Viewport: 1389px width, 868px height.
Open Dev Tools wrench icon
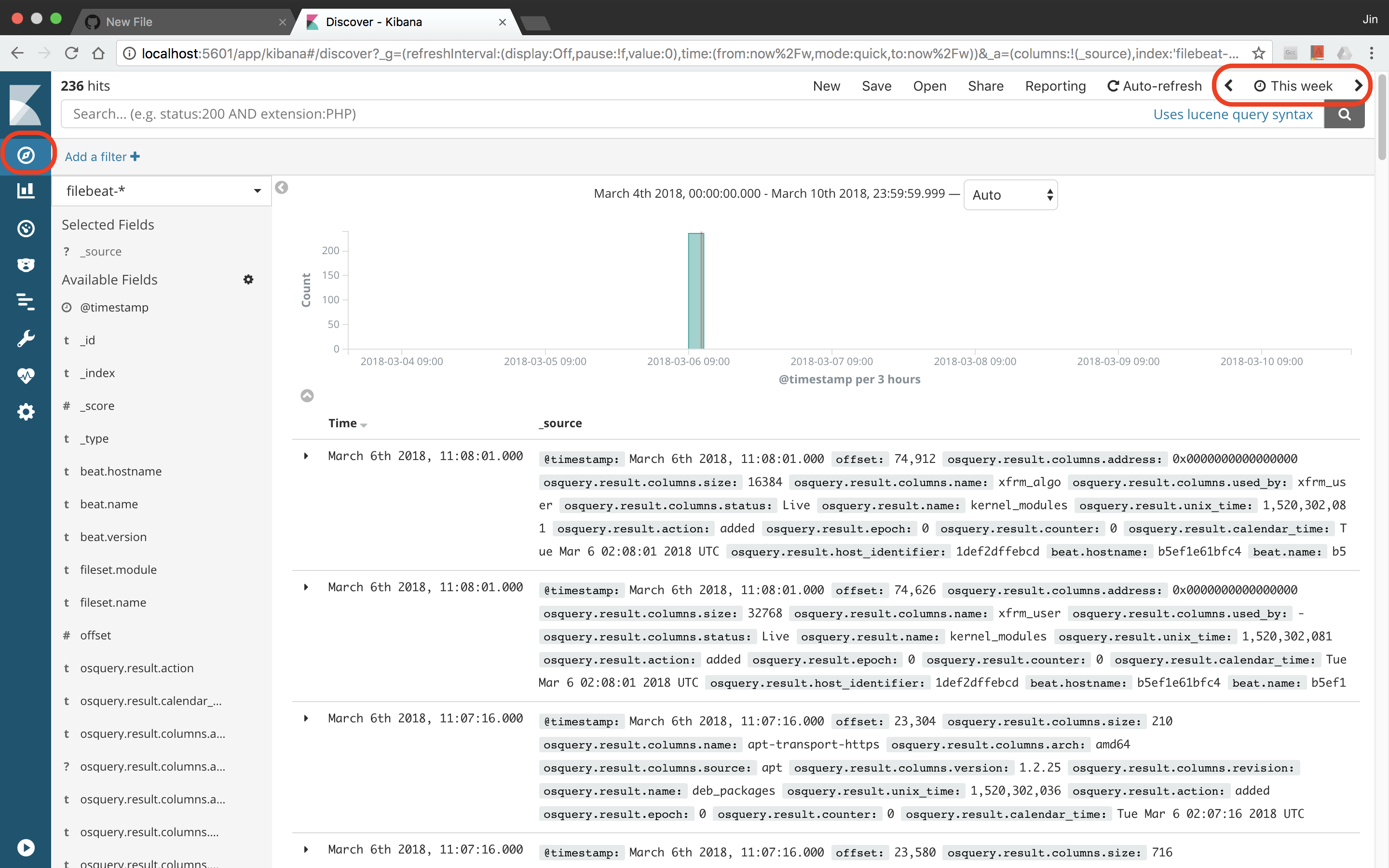pyautogui.click(x=26, y=339)
